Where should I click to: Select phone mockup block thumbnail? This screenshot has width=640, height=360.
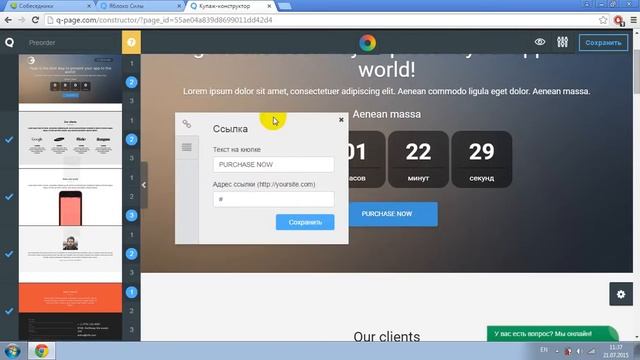pos(70,197)
